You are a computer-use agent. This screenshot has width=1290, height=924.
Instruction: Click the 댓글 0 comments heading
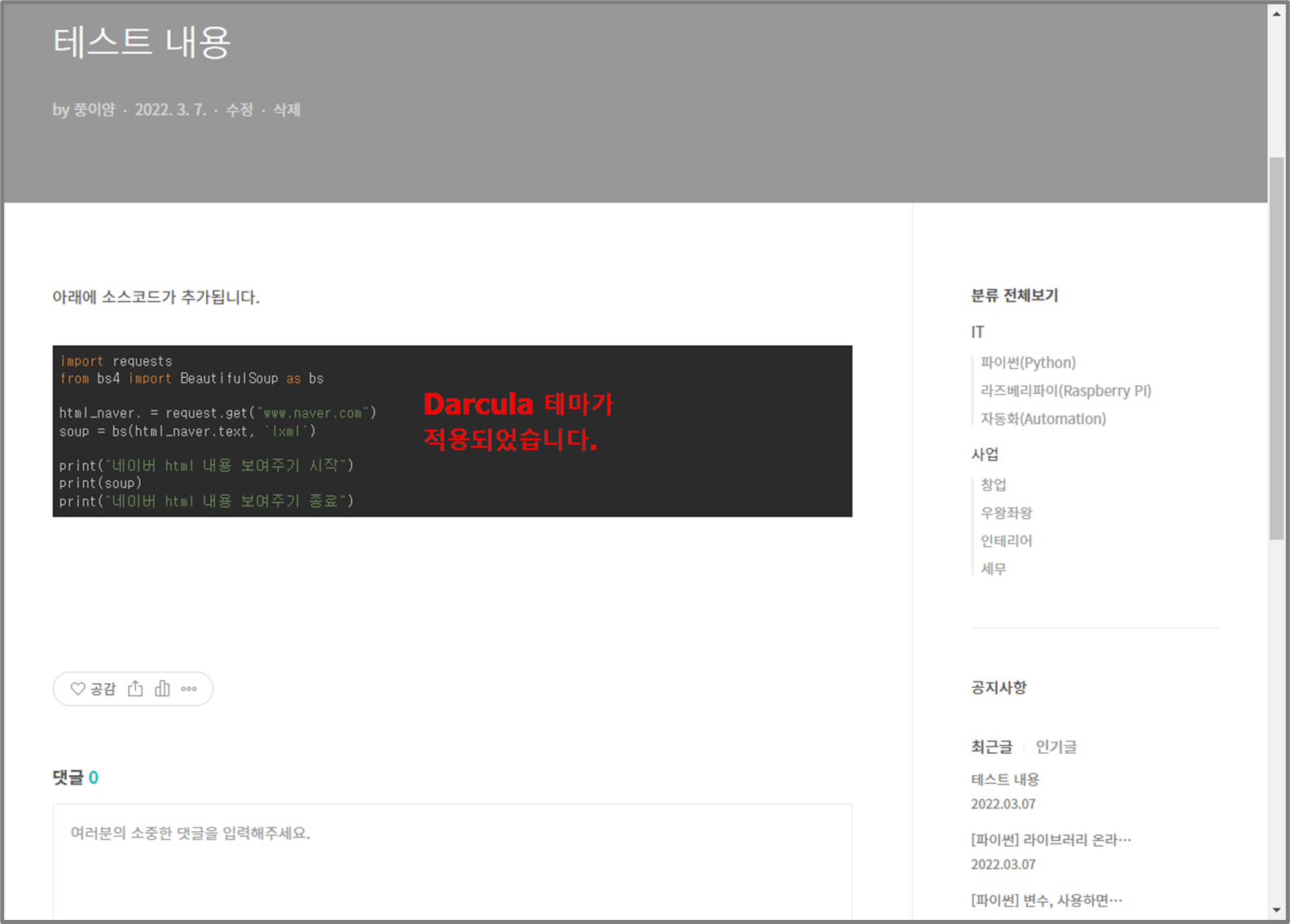(x=76, y=777)
